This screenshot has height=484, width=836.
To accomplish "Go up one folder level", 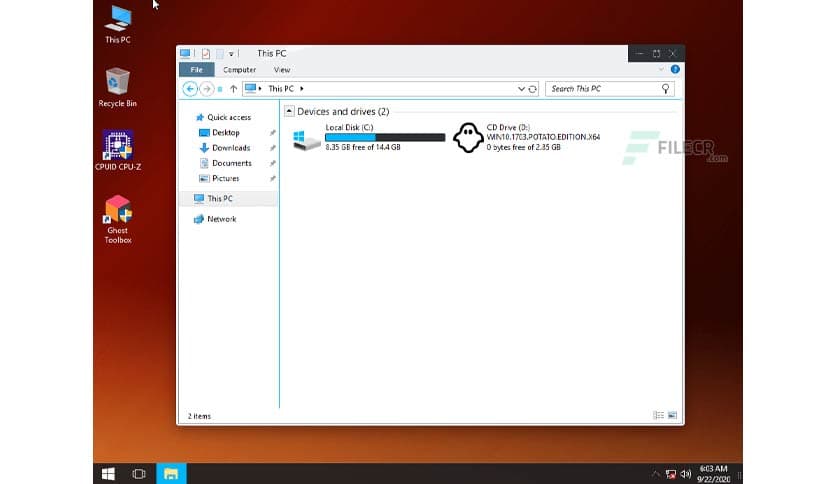I will pos(234,89).
